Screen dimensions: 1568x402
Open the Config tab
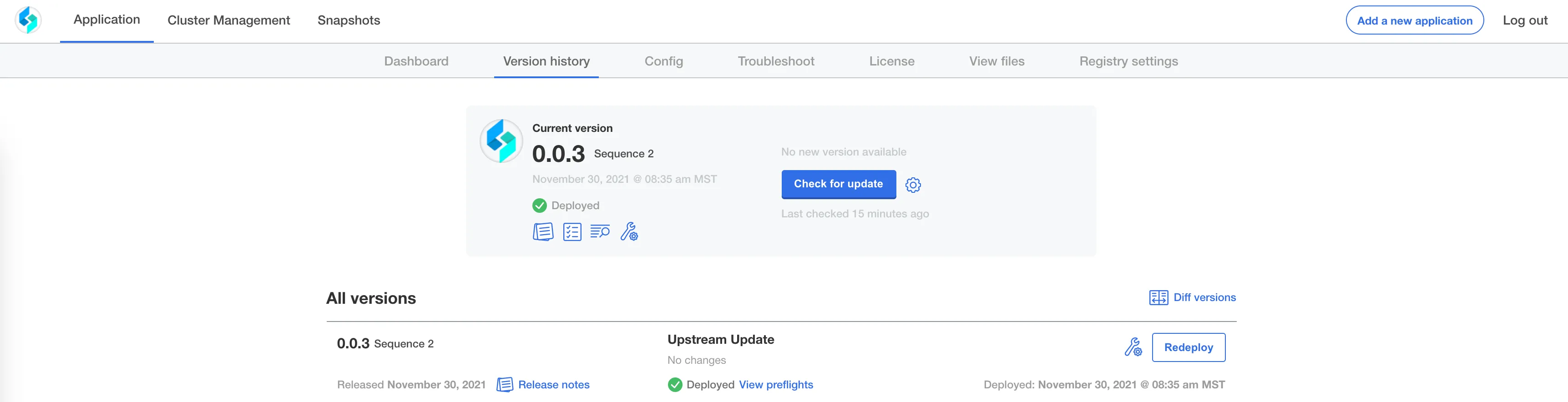point(663,61)
